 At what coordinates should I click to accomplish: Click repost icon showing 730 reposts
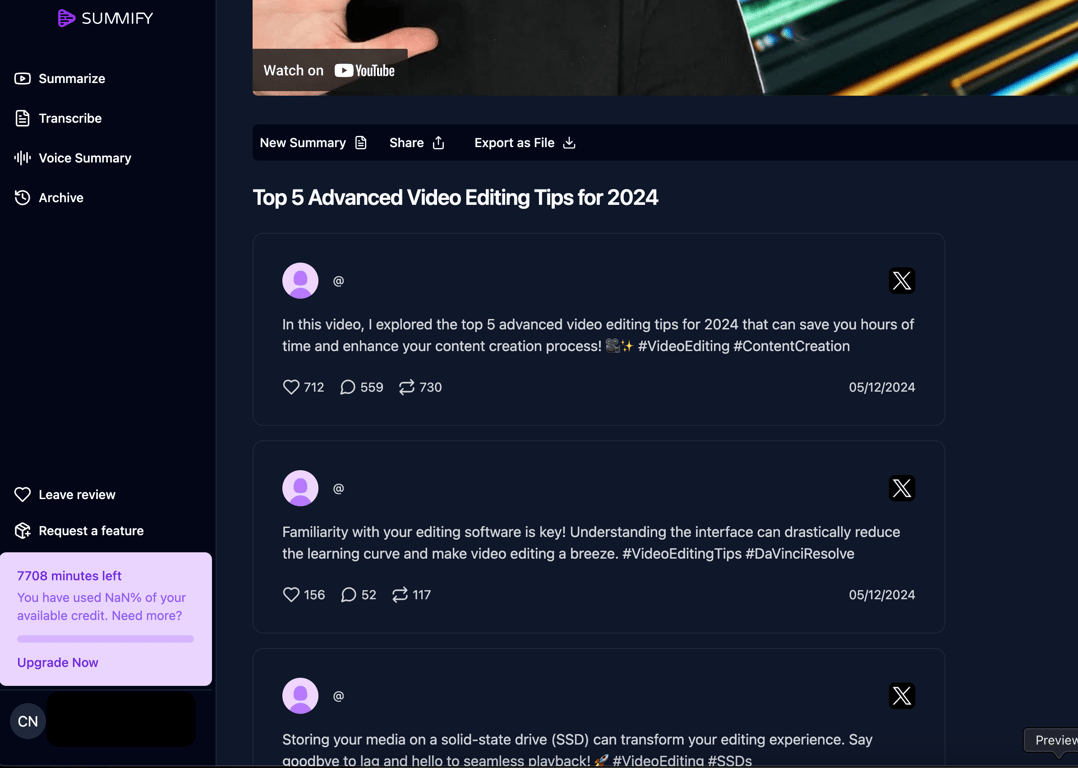tap(407, 387)
